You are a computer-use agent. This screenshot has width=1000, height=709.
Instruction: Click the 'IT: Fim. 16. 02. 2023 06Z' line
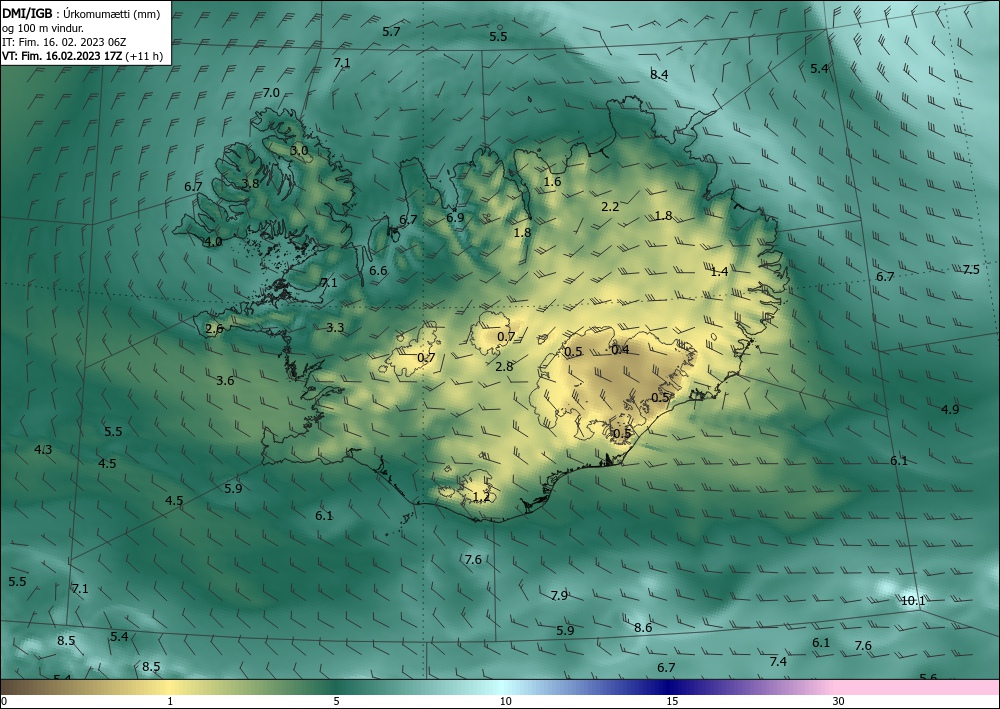point(64,42)
